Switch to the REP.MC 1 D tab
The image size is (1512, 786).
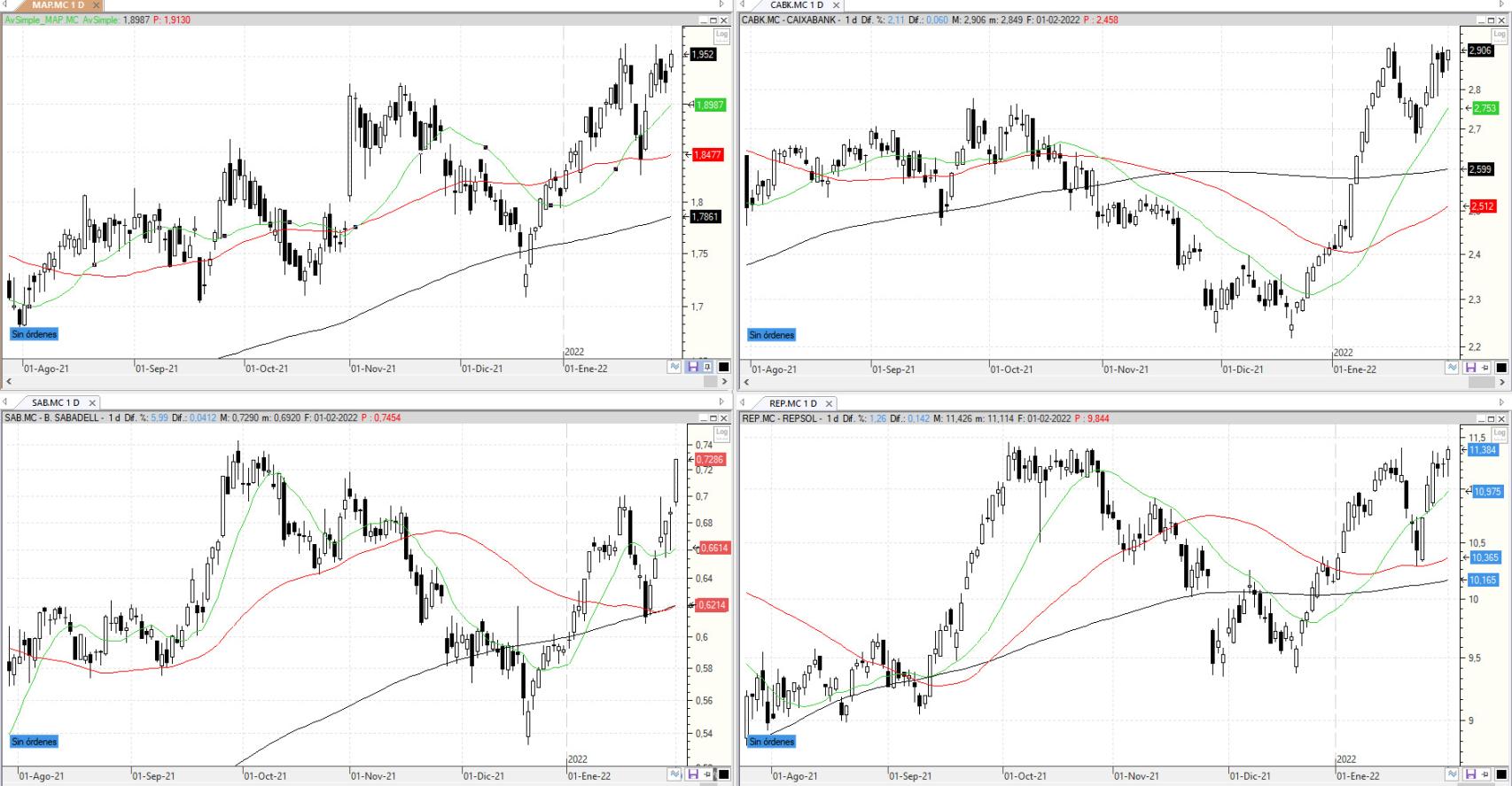click(x=793, y=403)
